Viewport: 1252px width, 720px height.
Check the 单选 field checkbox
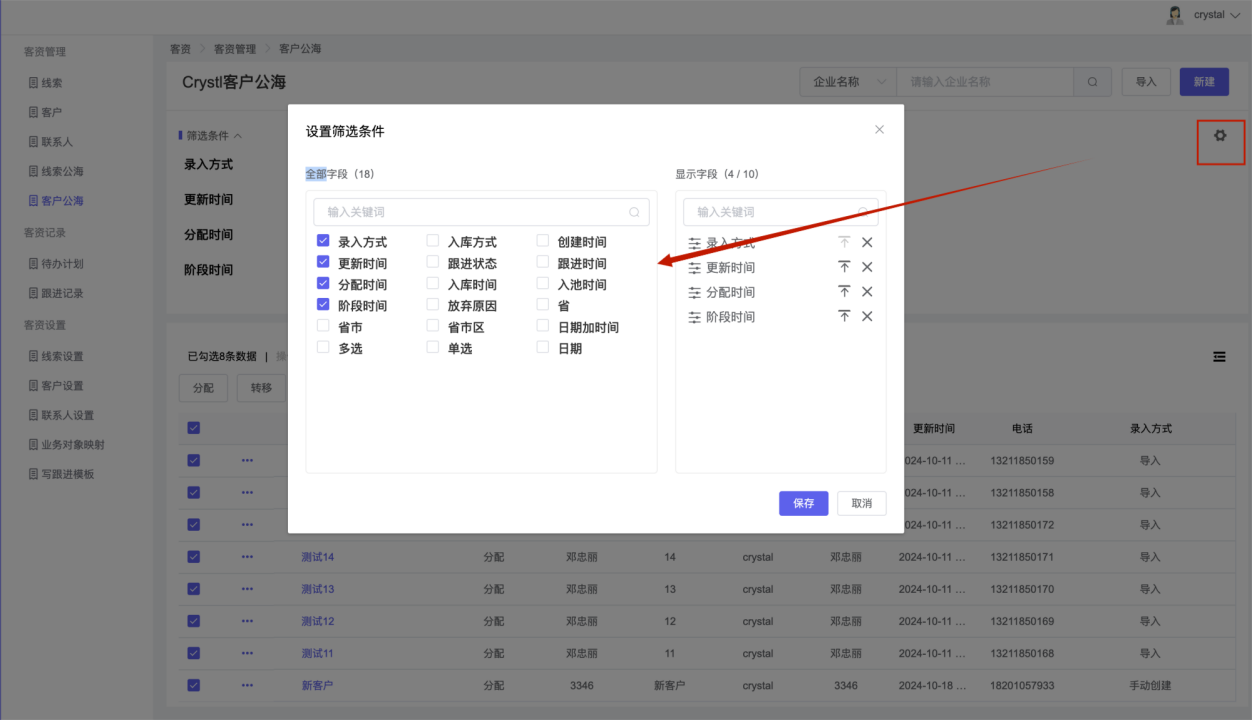click(433, 347)
